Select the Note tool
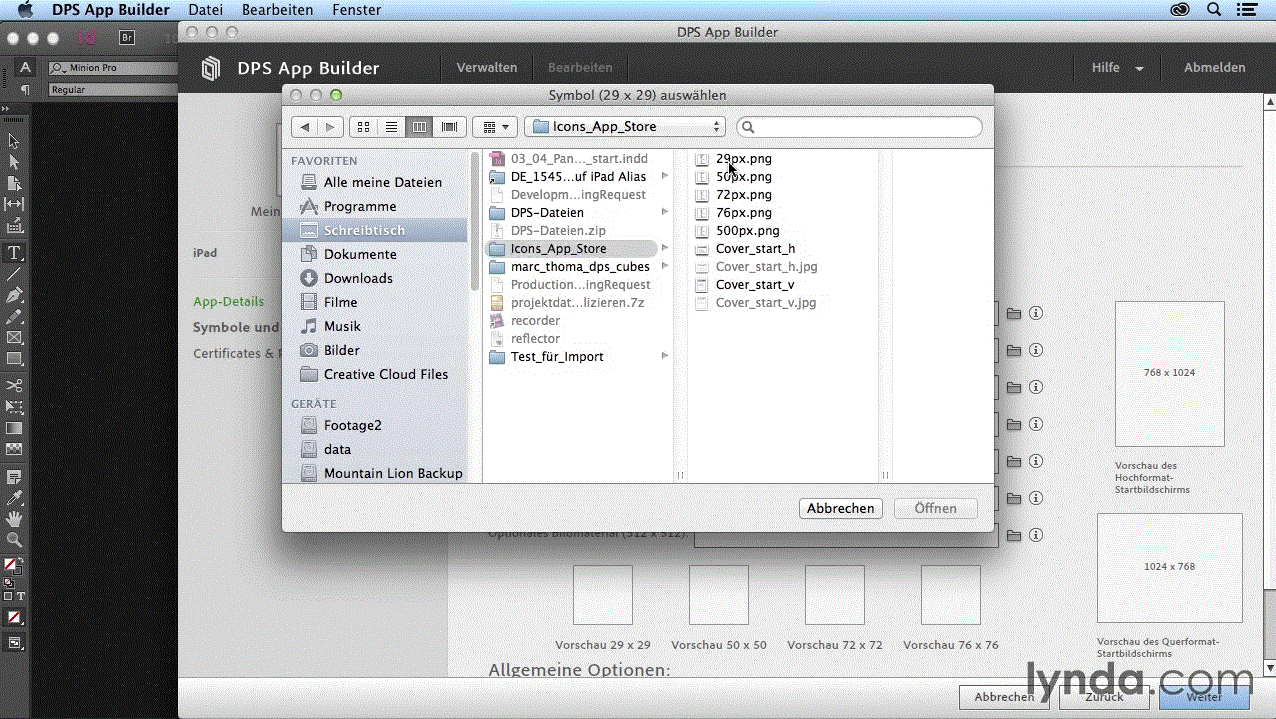This screenshot has height=719, width=1276. coord(14,477)
